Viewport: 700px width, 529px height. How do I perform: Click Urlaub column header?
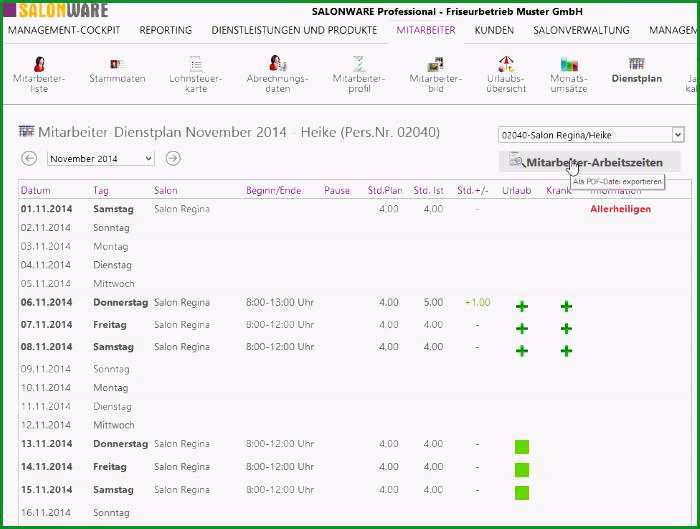pos(517,191)
